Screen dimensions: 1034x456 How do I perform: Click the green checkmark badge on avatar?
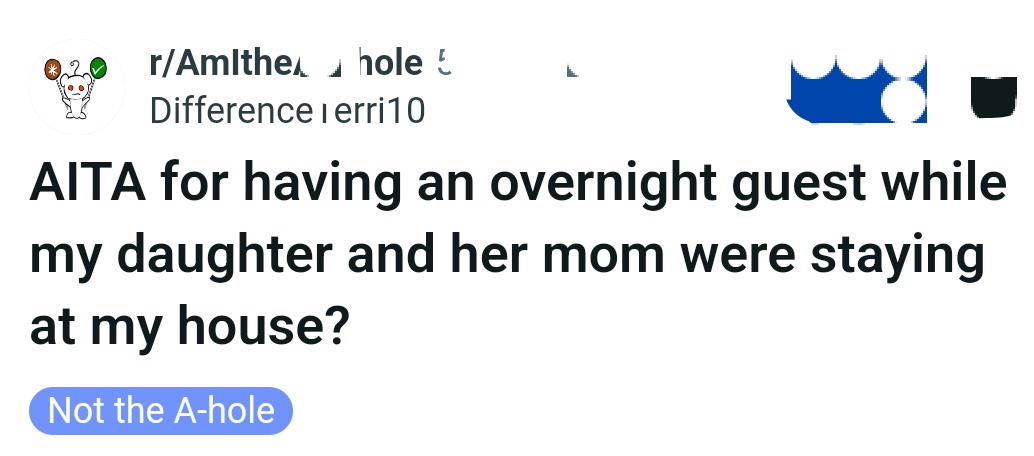(99, 69)
